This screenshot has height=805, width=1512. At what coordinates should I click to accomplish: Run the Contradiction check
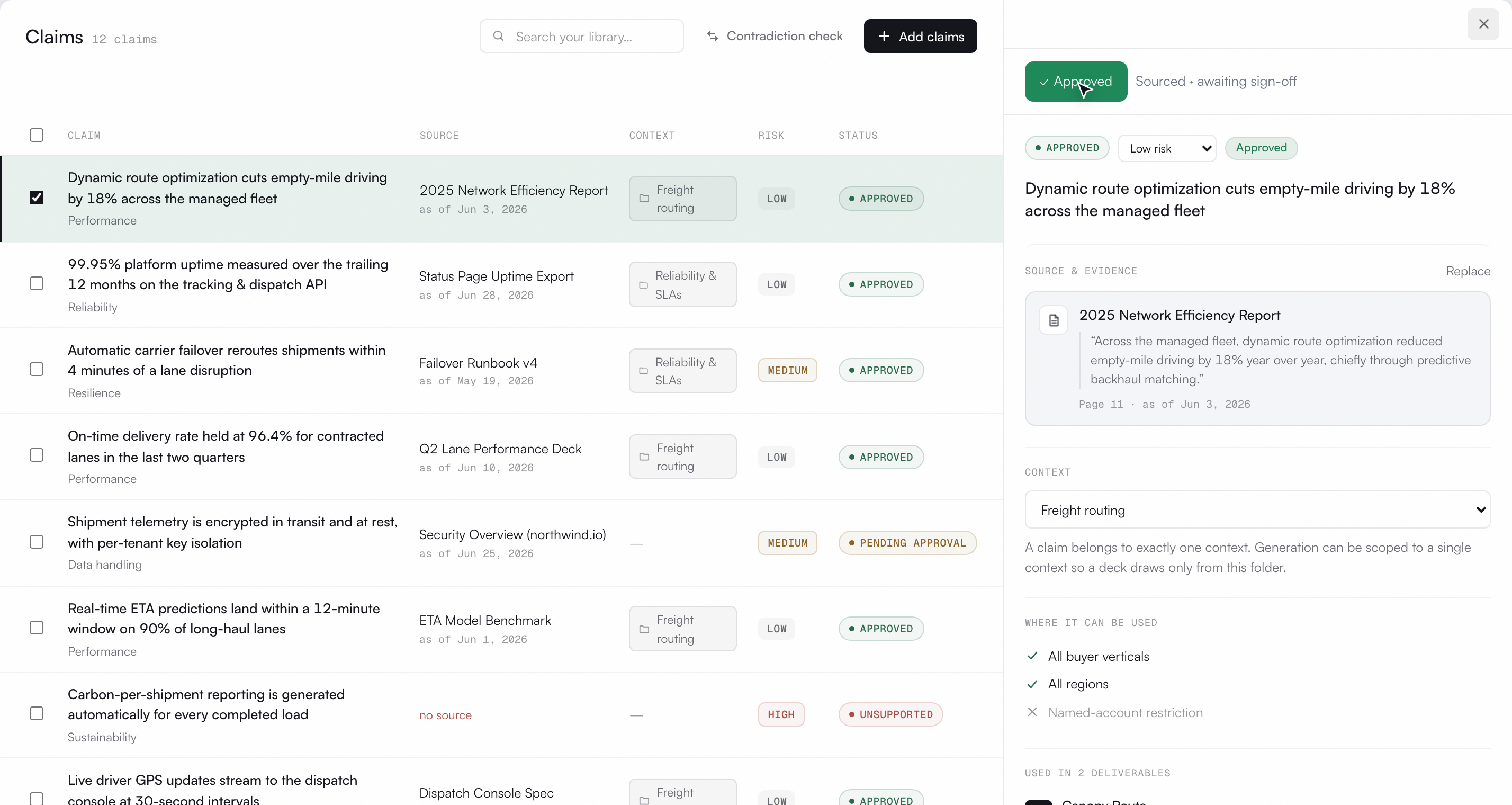(x=774, y=37)
